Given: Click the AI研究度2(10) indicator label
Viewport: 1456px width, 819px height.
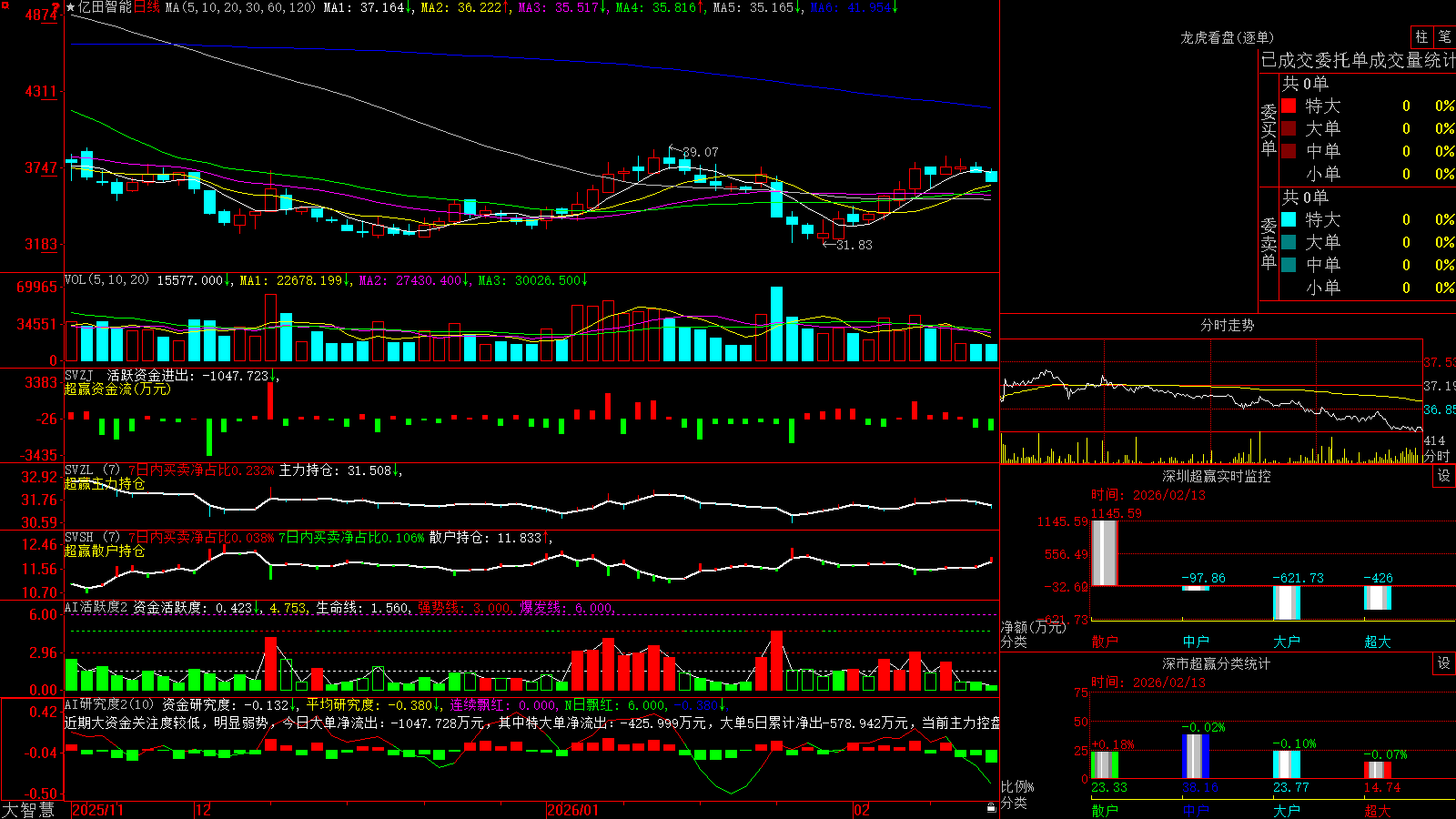Looking at the screenshot, I should [109, 704].
